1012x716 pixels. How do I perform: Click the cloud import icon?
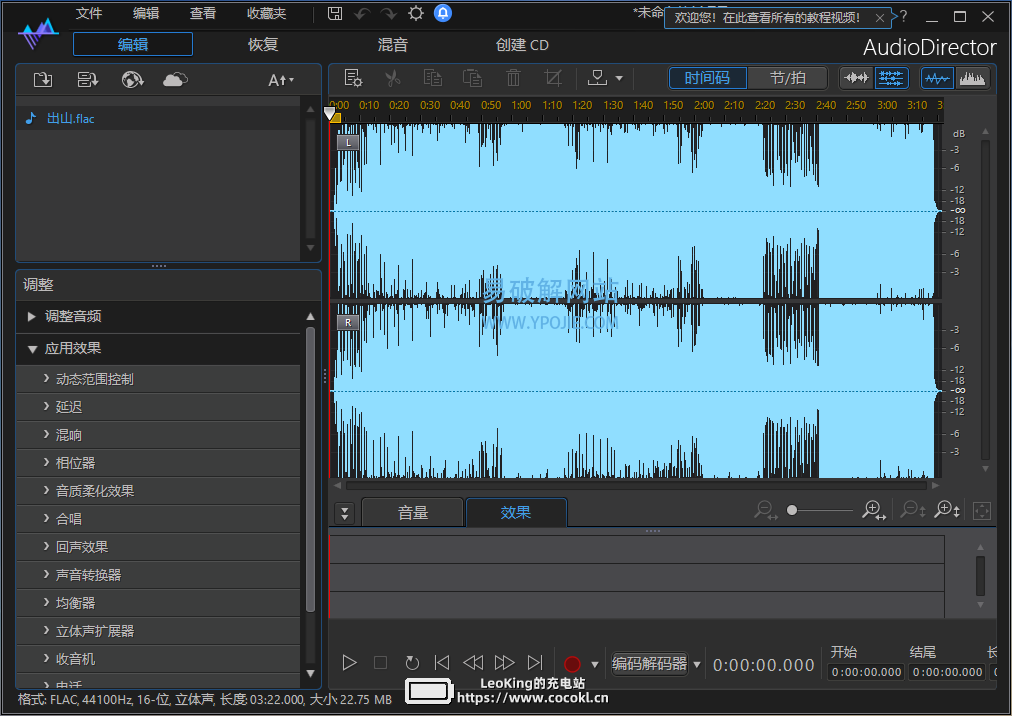tap(175, 80)
